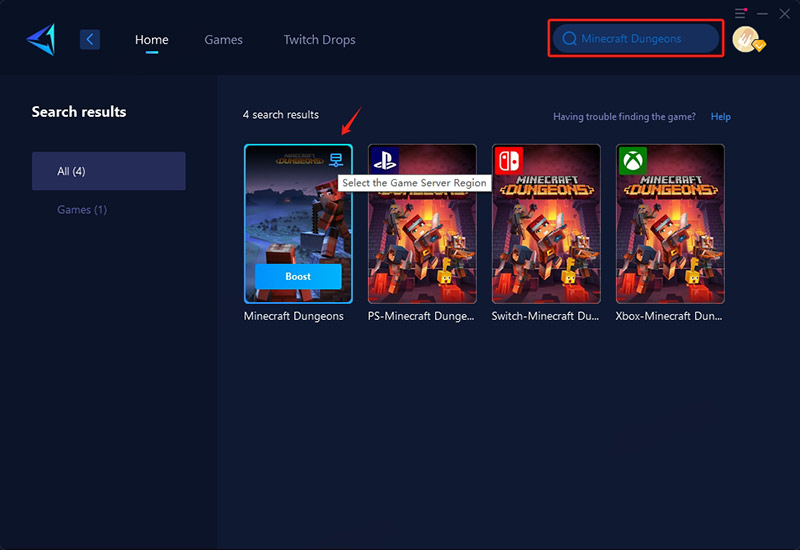Click the search magnifier icon
Screen dimensions: 800x550
point(569,38)
